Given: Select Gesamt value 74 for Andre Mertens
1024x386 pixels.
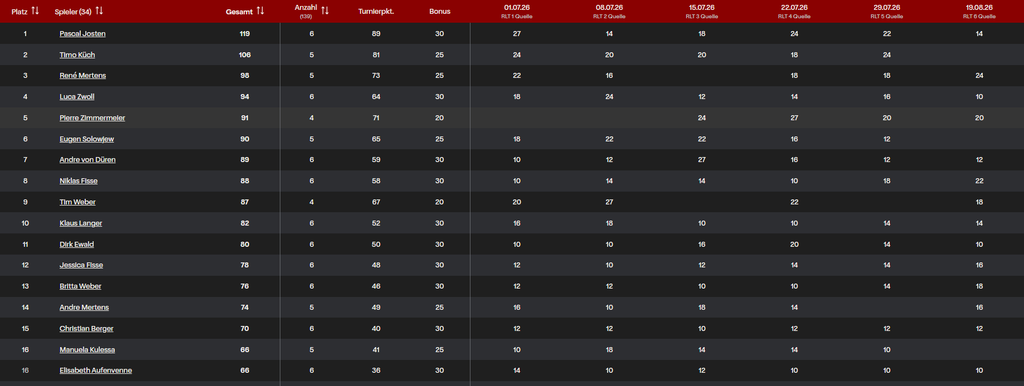Looking at the screenshot, I should point(245,308).
